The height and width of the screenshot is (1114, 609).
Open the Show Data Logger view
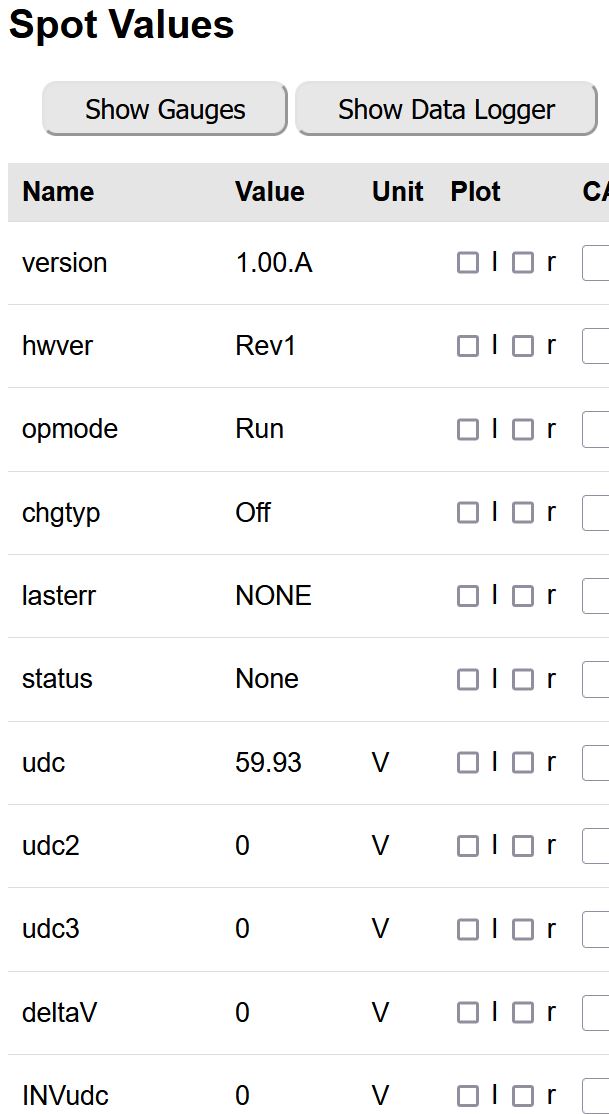tap(446, 109)
